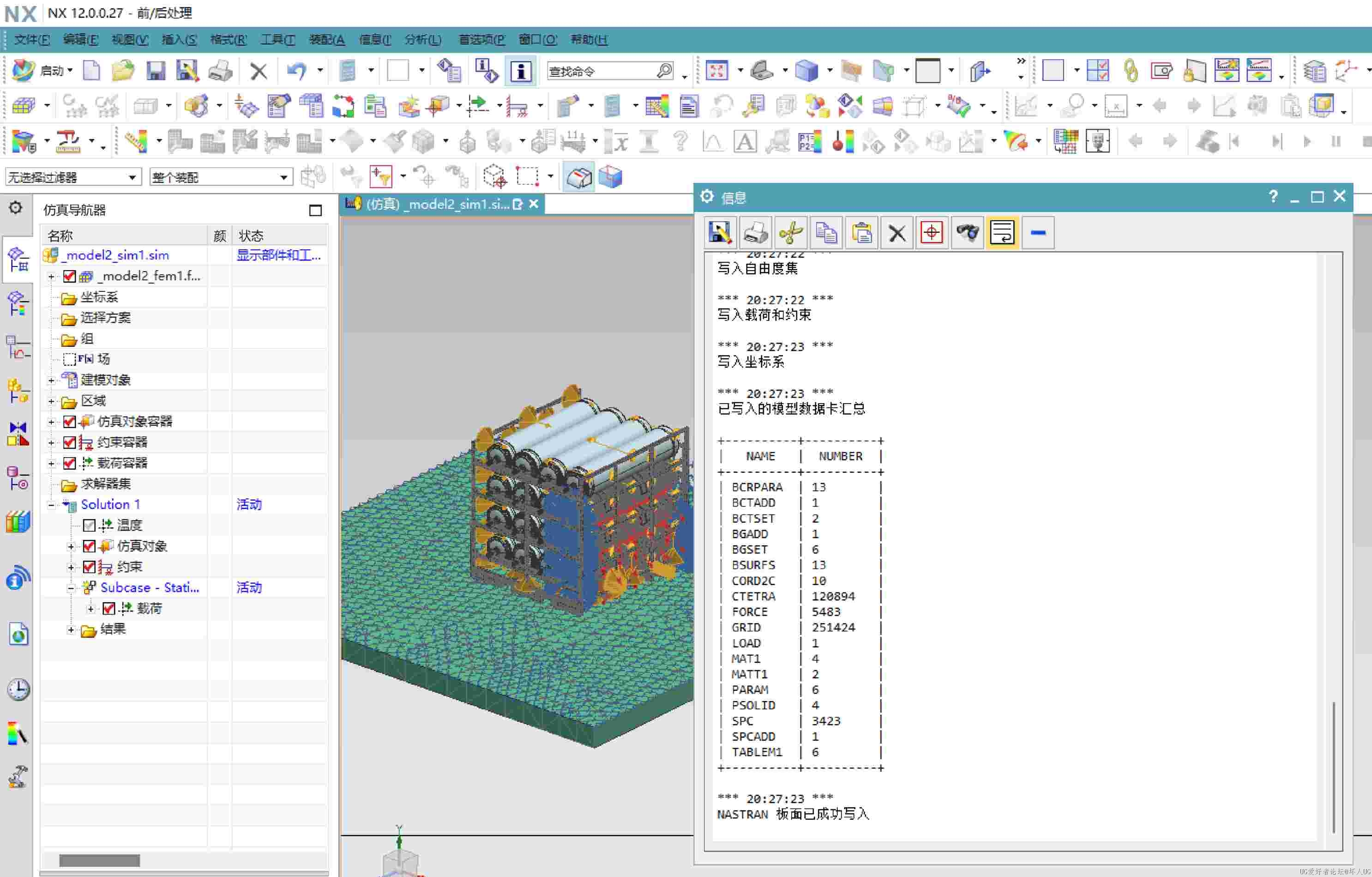
Task: Click the X clear icon in Information window
Action: point(897,232)
